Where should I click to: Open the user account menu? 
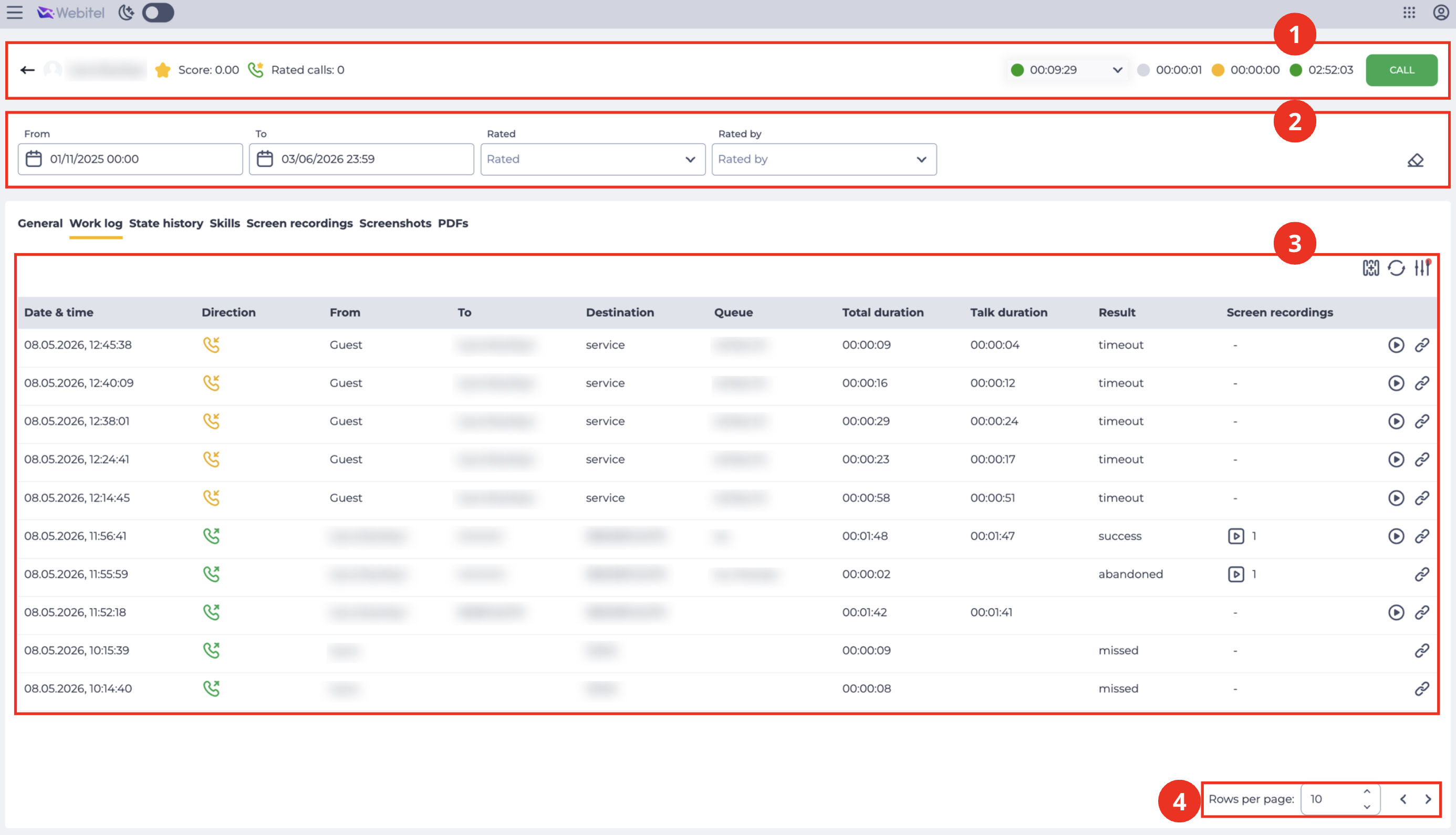click(1441, 13)
